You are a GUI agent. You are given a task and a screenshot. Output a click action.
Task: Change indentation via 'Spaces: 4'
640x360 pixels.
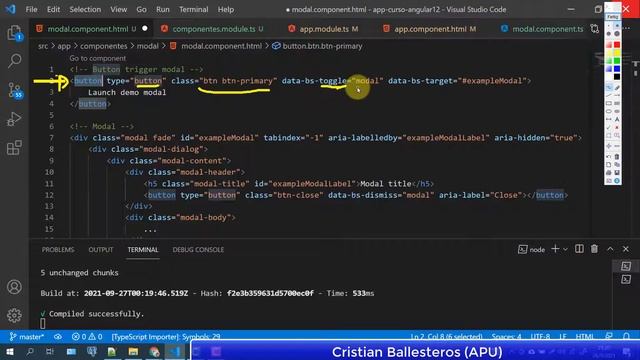coord(507,337)
